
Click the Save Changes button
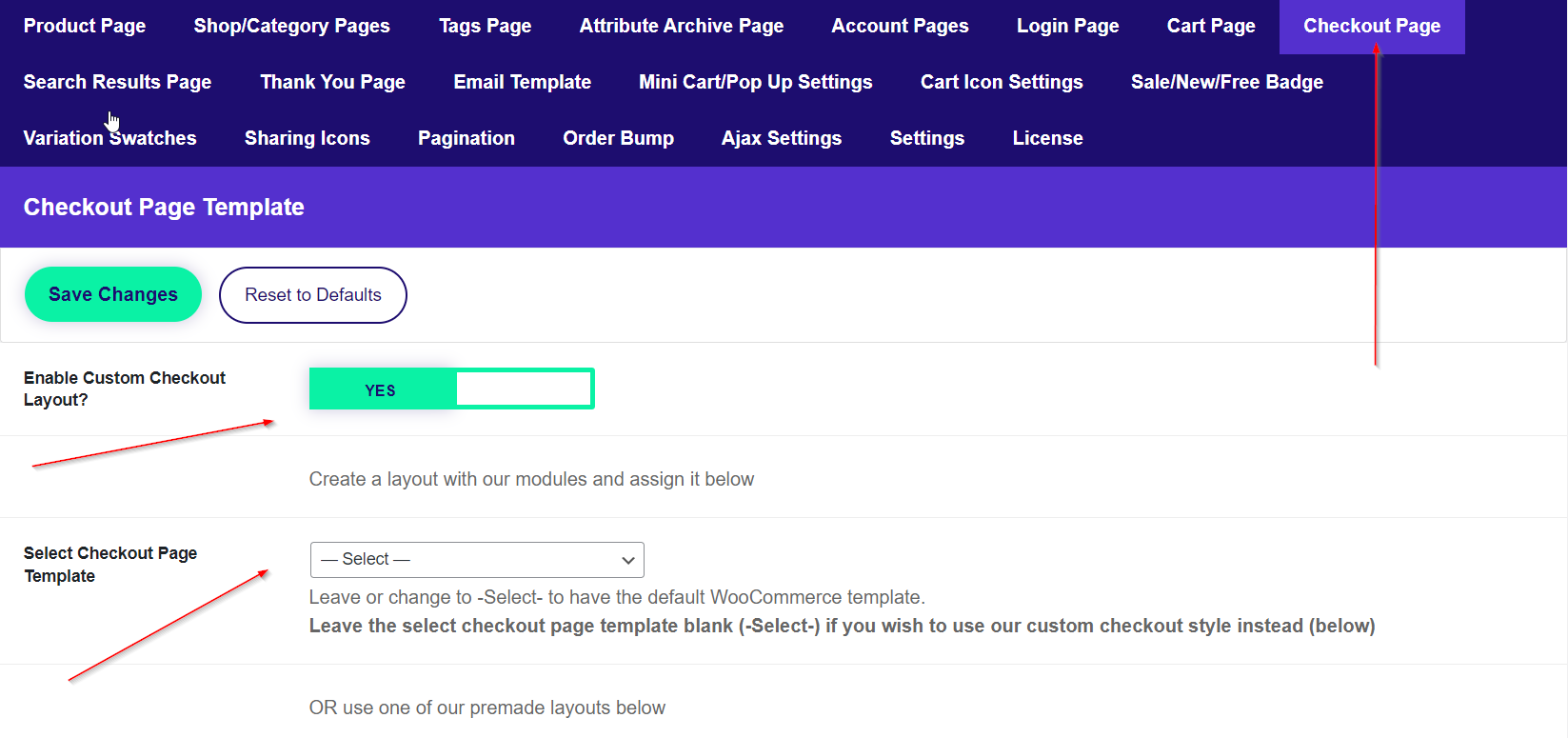(113, 295)
